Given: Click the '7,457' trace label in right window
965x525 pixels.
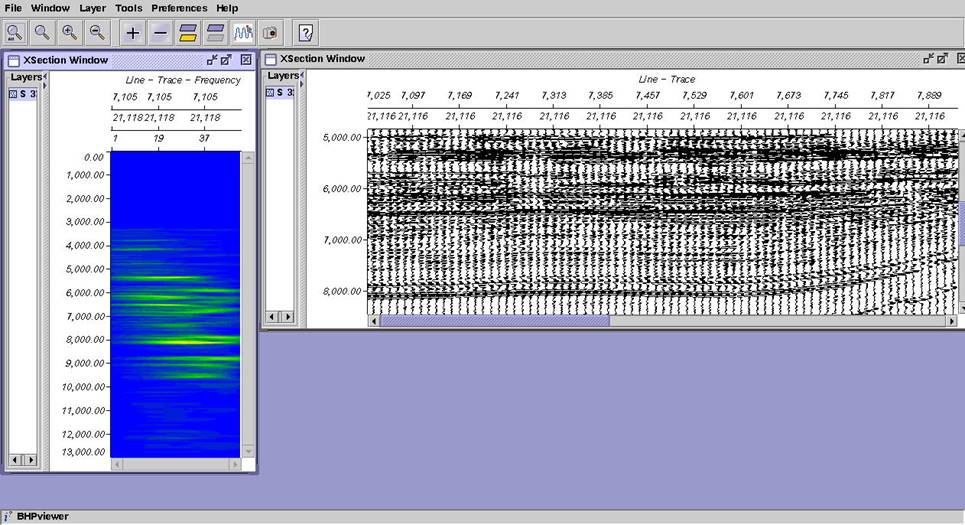Looking at the screenshot, I should click(647, 95).
